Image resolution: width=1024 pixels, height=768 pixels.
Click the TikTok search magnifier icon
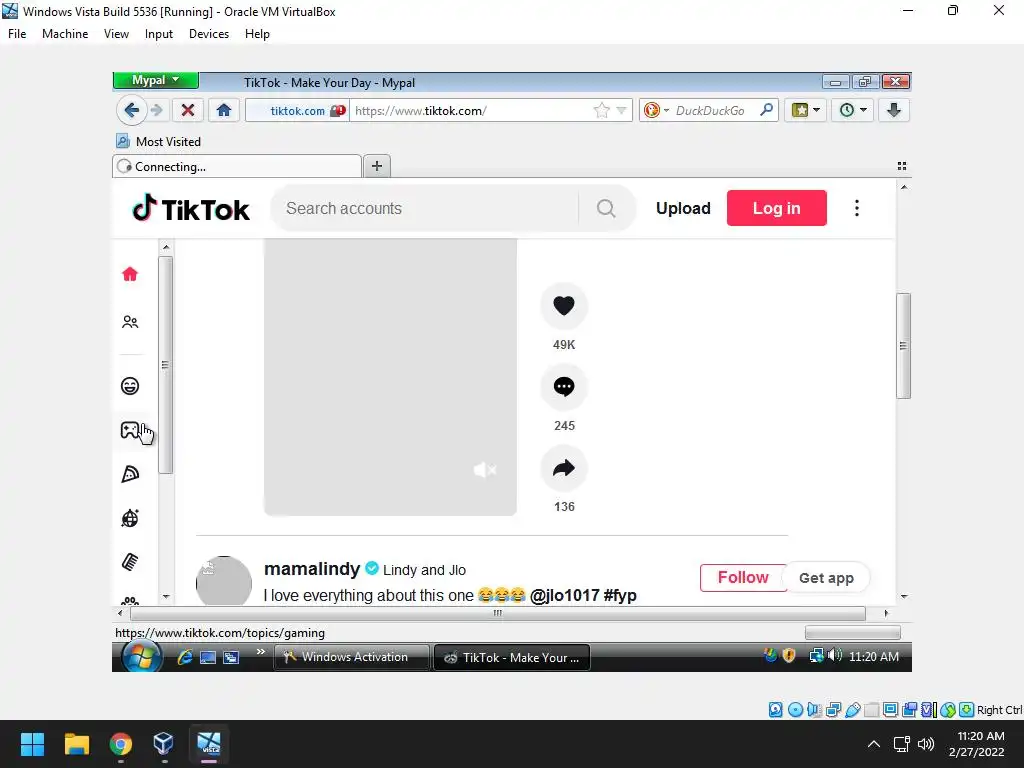click(606, 208)
